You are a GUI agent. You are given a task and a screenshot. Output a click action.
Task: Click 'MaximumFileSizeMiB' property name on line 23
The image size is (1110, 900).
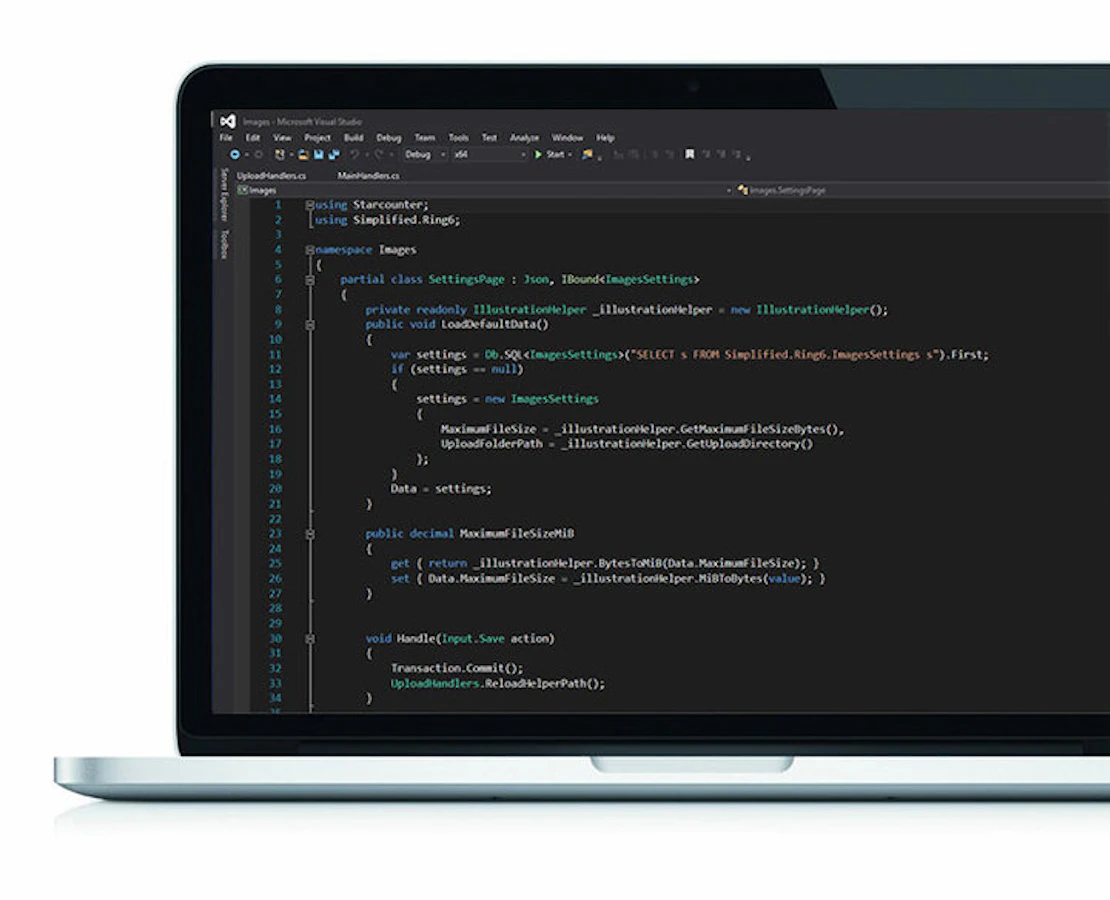(x=517, y=533)
